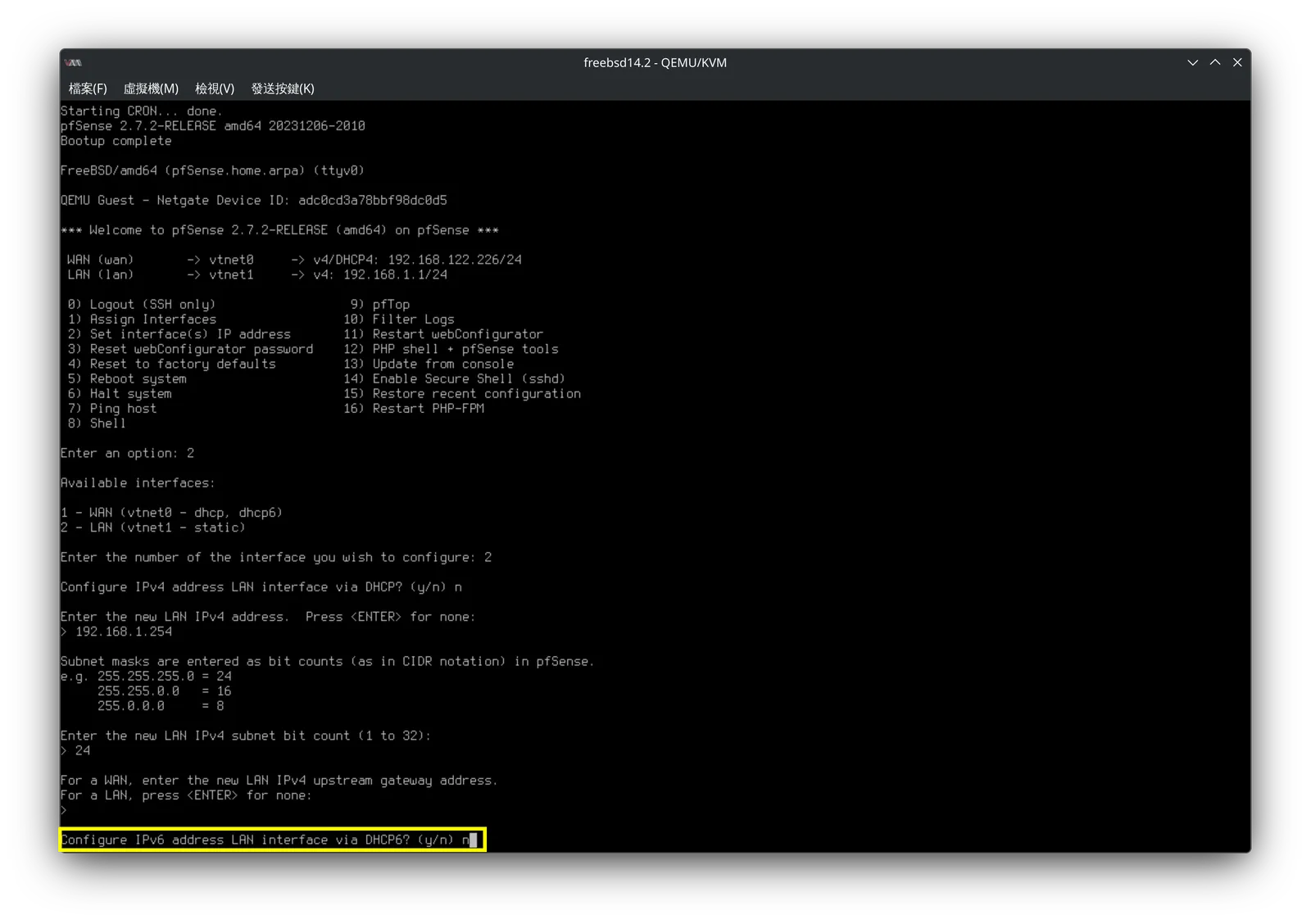Minimize the freebsd14.2 QEMU/KVM window
1311x924 pixels.
click(1192, 62)
